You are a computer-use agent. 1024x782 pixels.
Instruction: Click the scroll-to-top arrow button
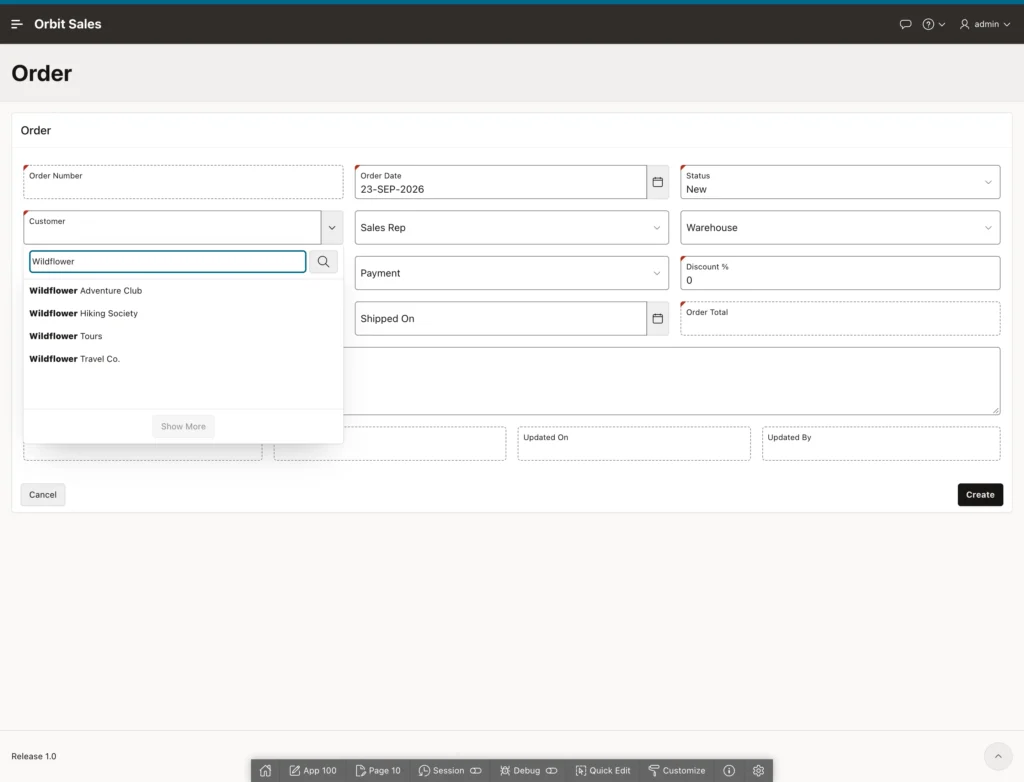(x=998, y=757)
